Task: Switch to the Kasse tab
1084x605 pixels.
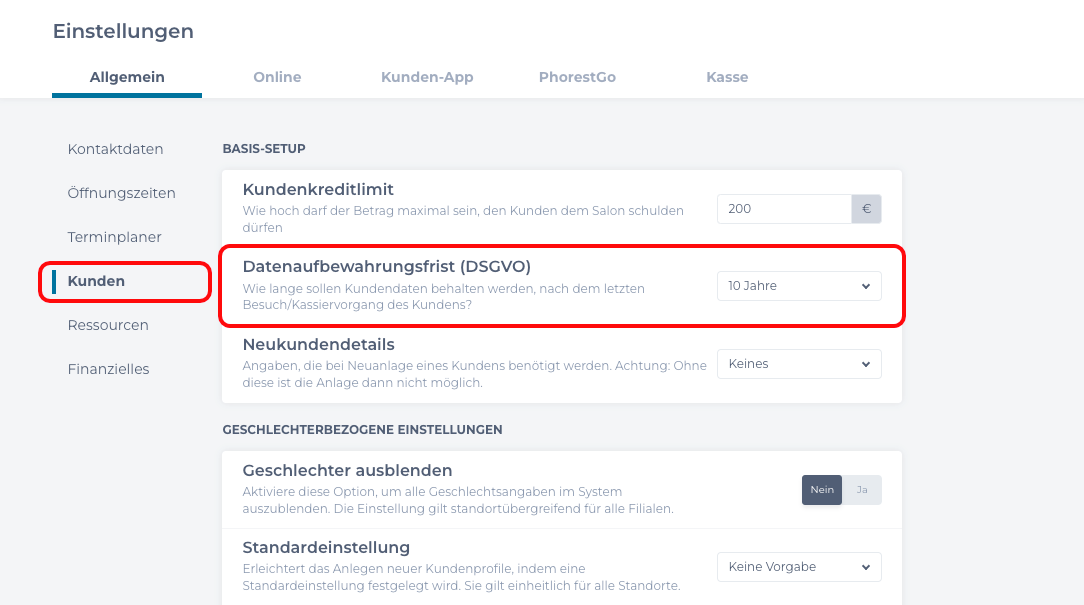Action: [x=727, y=77]
